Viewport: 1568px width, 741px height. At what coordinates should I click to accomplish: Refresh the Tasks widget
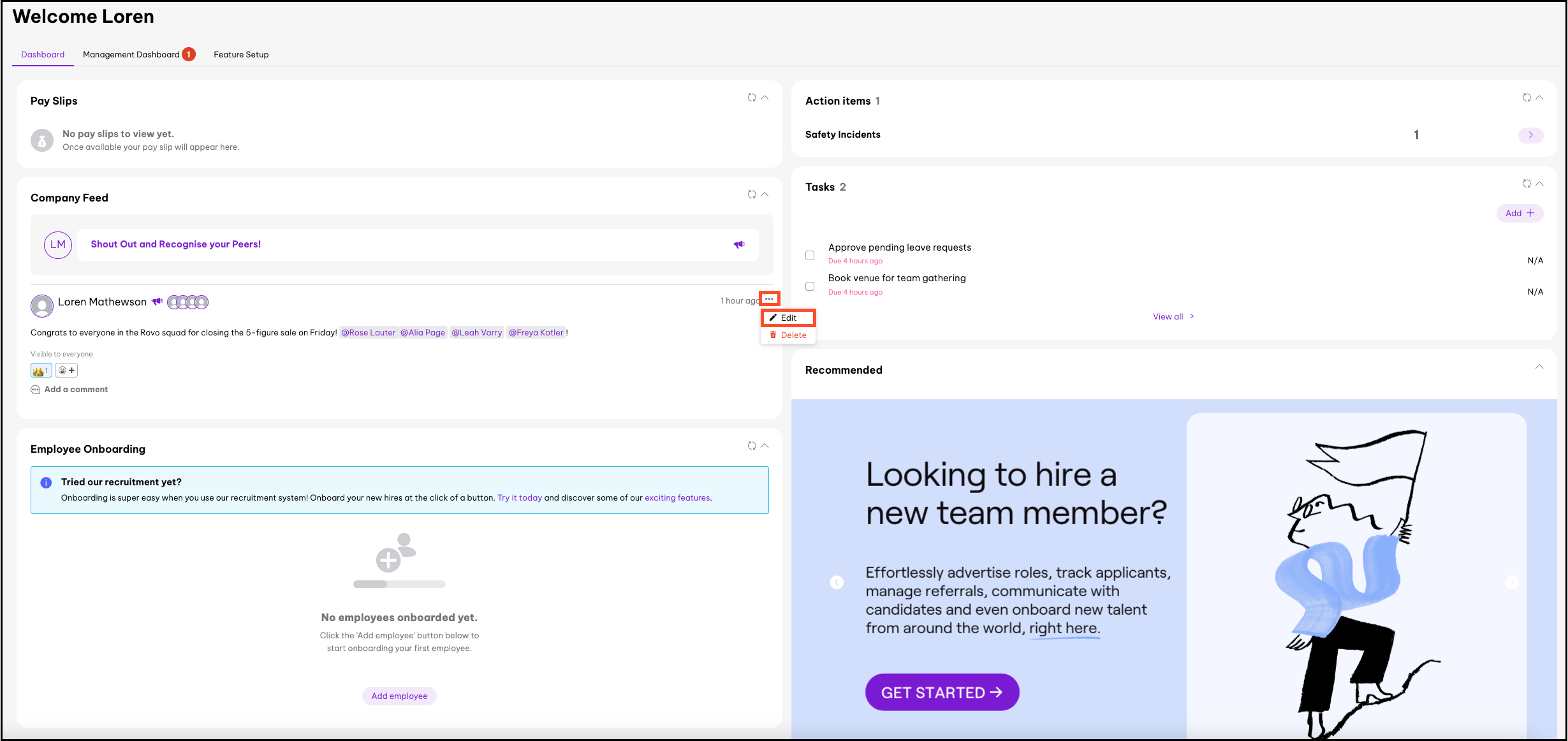[x=1527, y=184]
